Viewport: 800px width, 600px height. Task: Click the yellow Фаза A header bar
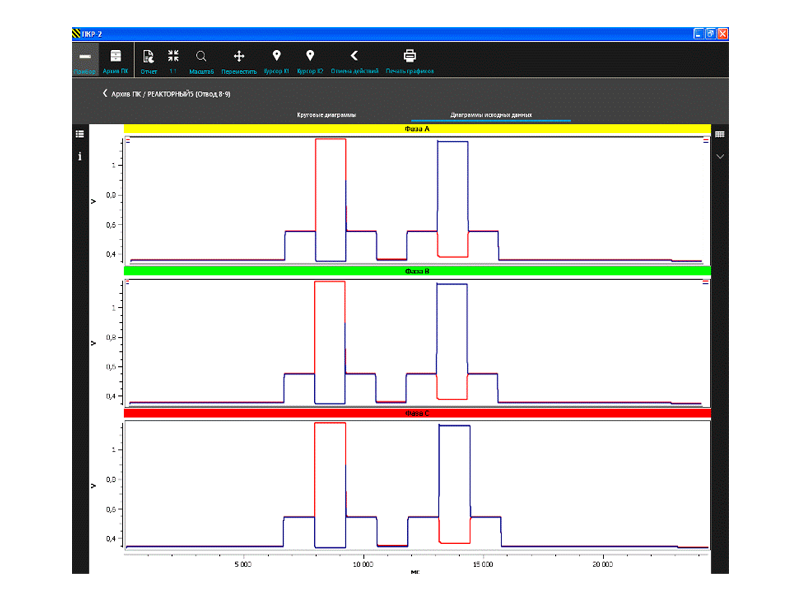point(417,129)
